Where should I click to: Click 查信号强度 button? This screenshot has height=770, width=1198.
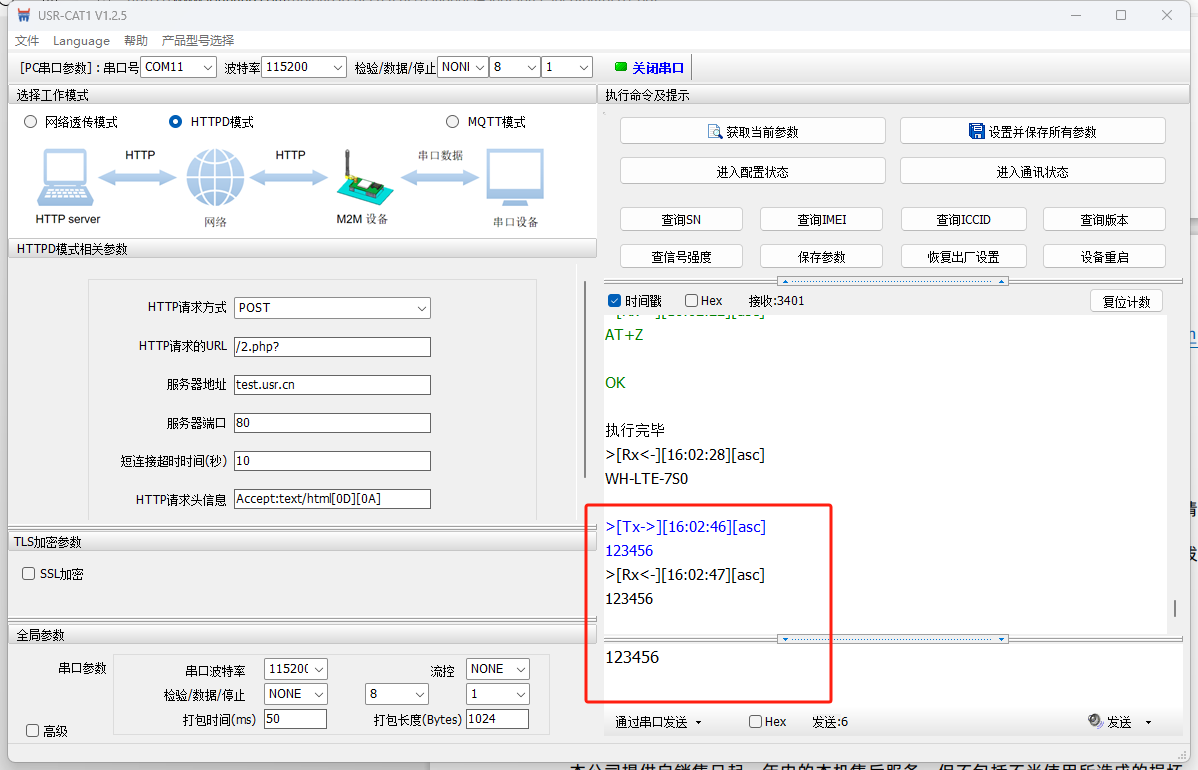[681, 257]
